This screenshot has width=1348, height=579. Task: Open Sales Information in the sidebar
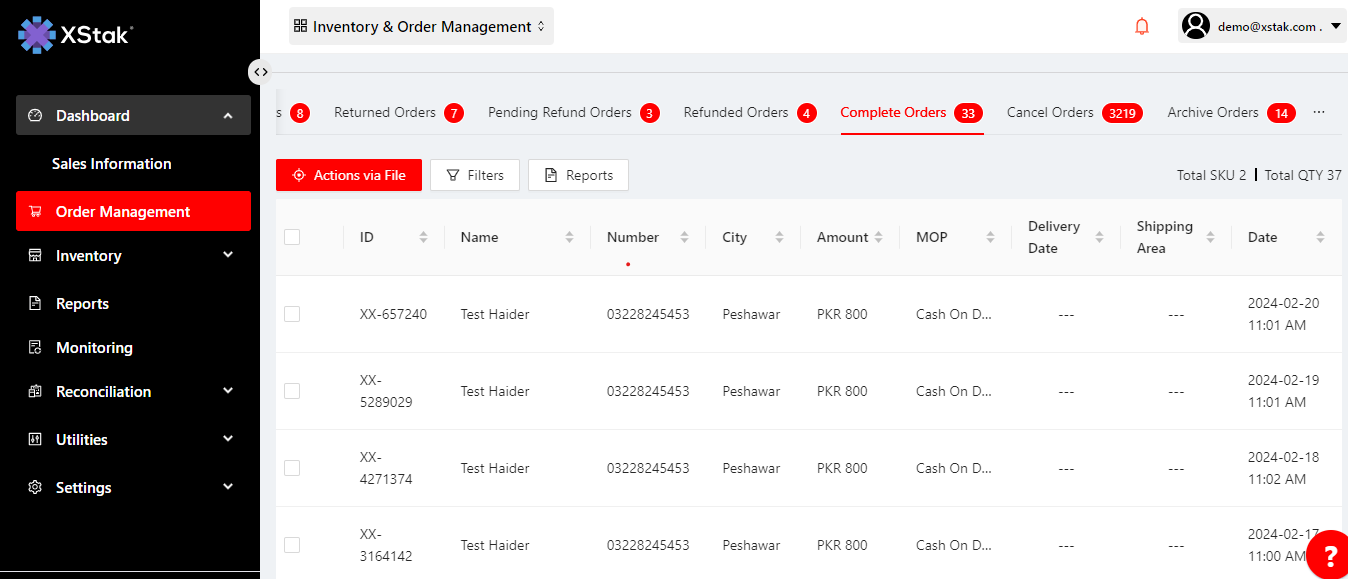[112, 164]
